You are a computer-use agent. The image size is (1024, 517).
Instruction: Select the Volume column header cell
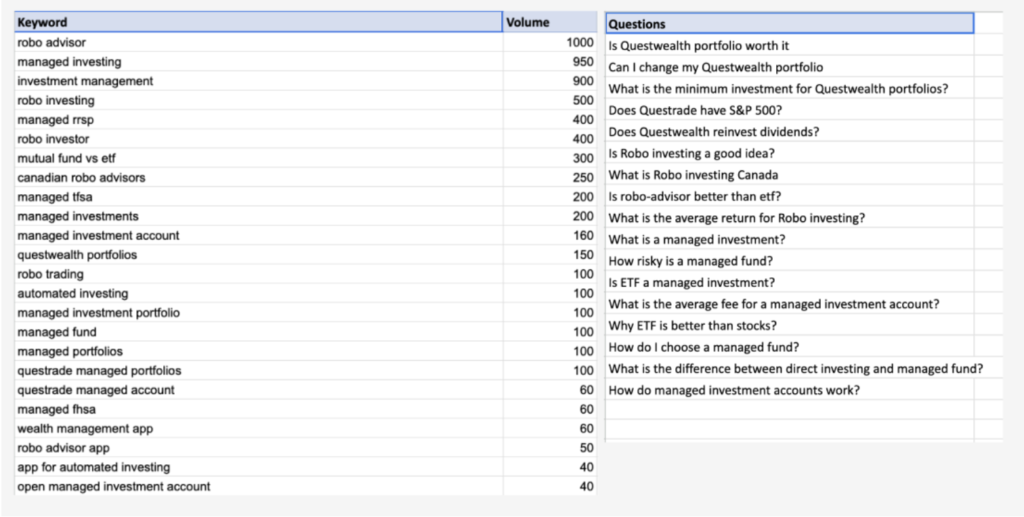pyautogui.click(x=549, y=22)
